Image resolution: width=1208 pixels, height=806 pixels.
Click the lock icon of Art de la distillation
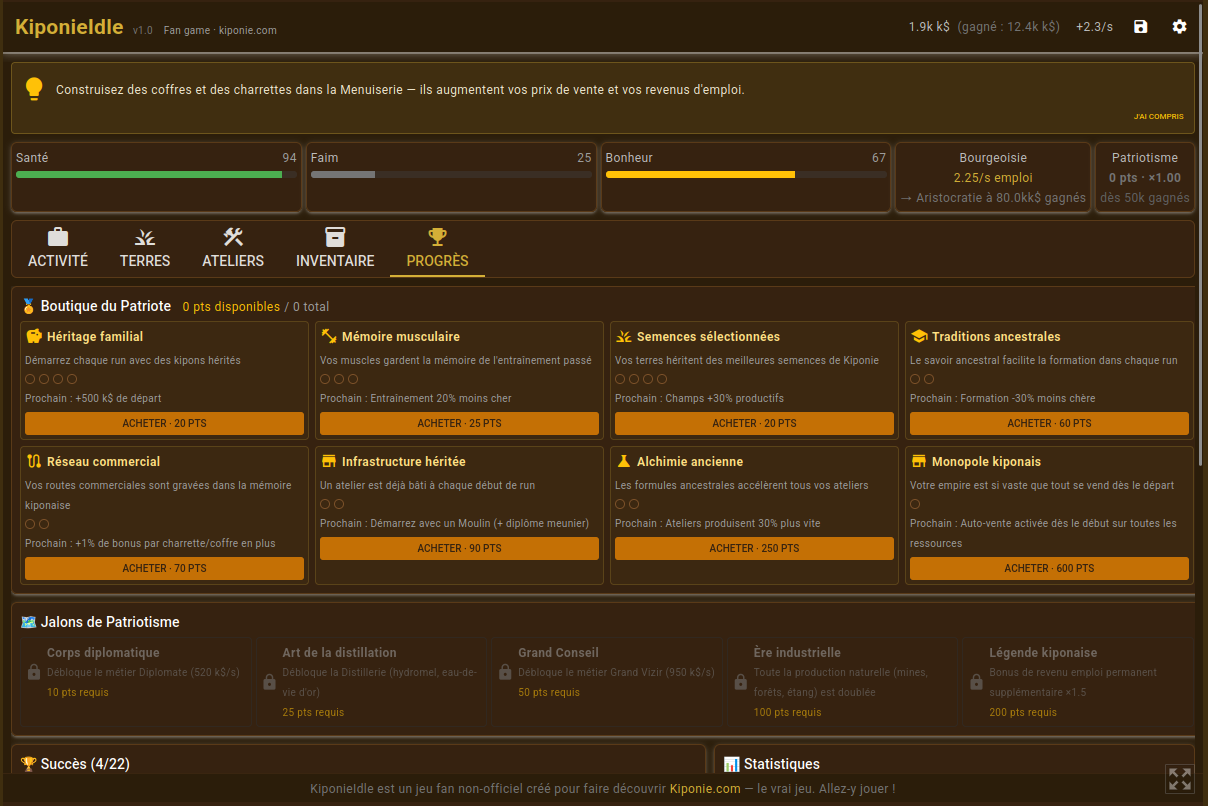click(269, 682)
